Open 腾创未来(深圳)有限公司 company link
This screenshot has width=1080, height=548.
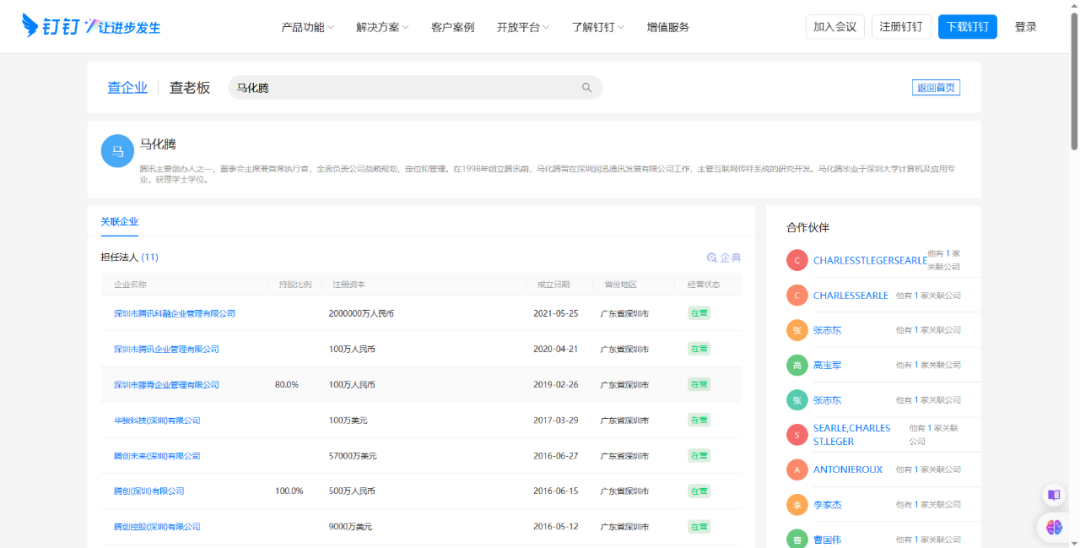point(157,456)
